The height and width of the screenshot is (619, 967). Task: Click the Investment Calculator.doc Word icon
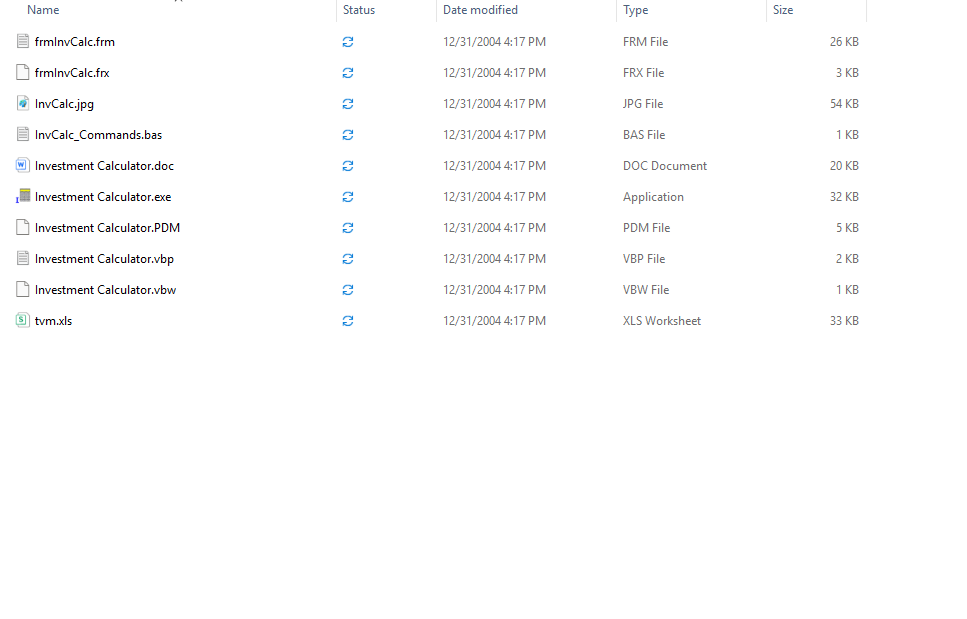tap(23, 166)
